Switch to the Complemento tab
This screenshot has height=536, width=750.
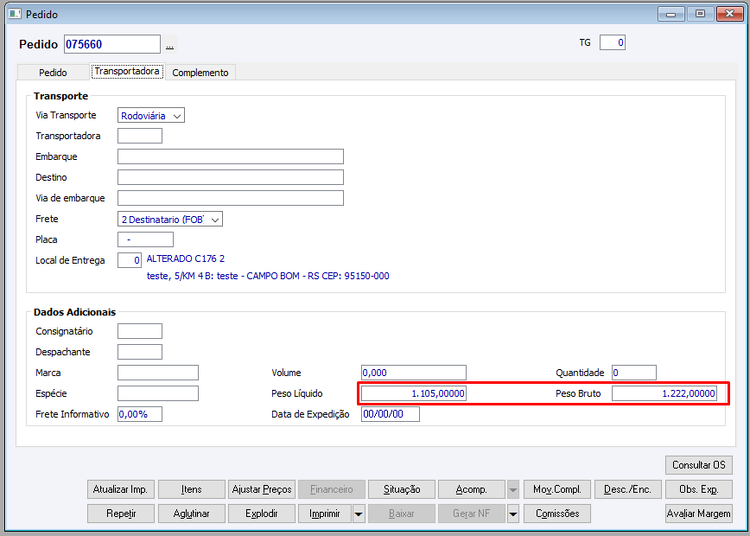[x=200, y=73]
